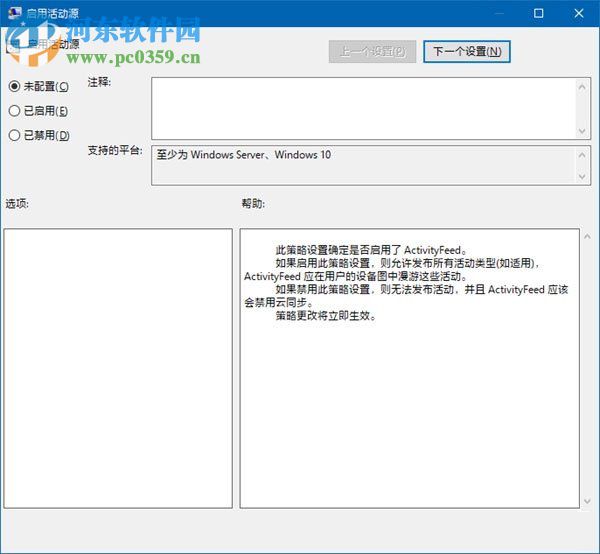Click the title bar policy icon
Screen dimensions: 600x554
pos(15,13)
